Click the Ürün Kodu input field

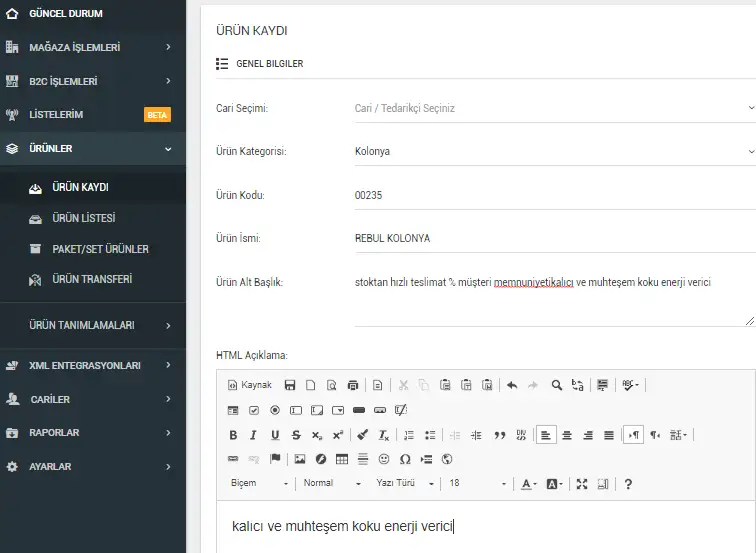tap(555, 195)
